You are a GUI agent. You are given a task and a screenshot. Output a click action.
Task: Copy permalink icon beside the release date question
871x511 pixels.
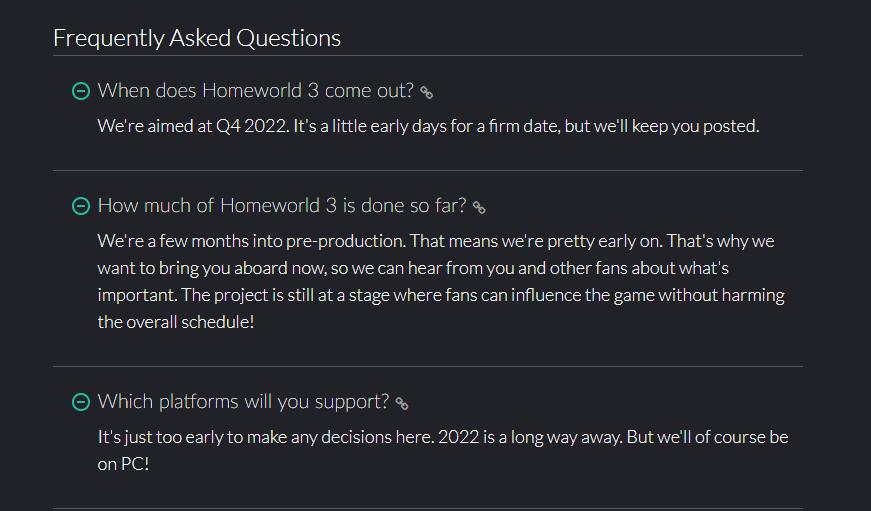click(426, 92)
